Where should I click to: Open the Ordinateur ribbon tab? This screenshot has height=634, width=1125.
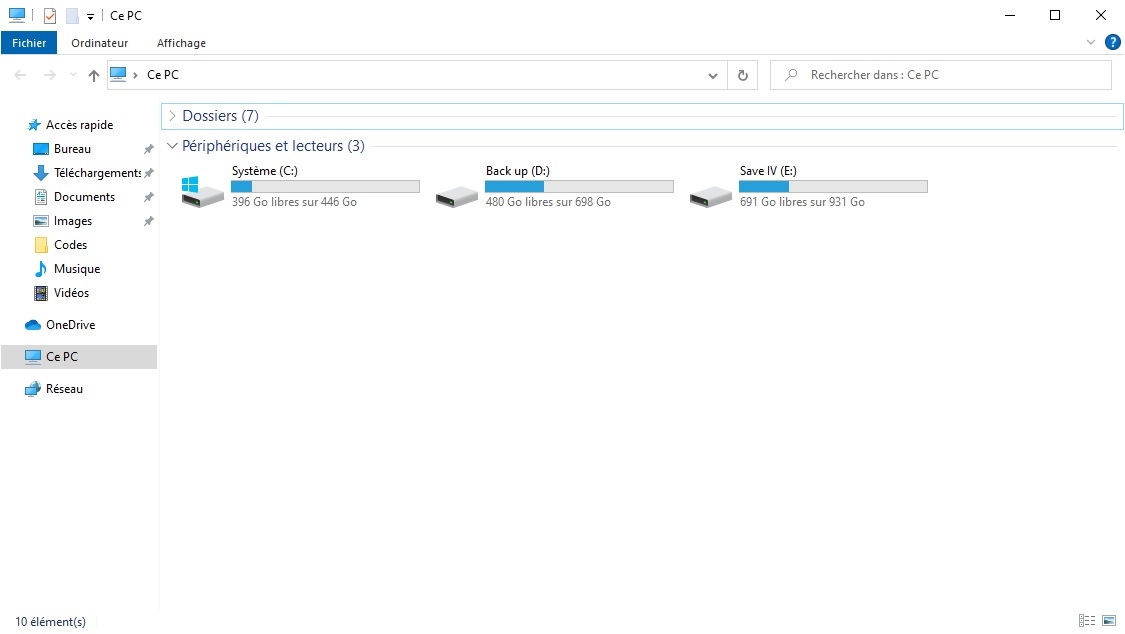[x=100, y=43]
